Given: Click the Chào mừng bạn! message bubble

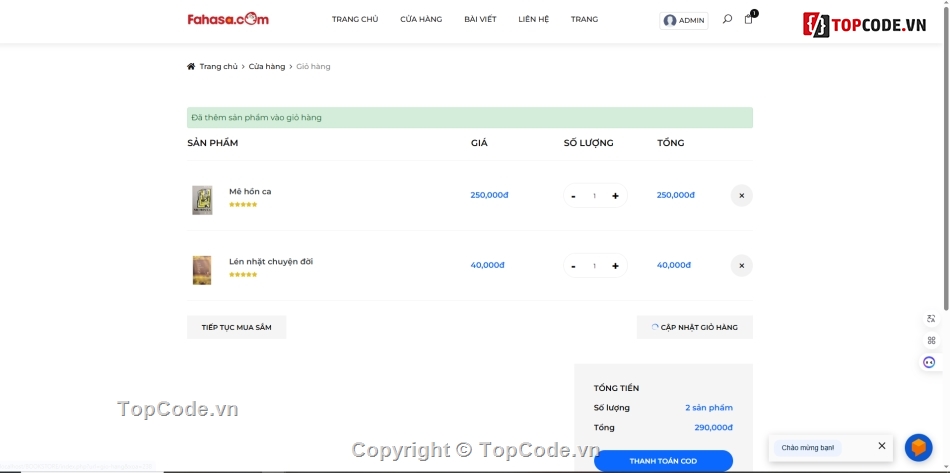Looking at the screenshot, I should [807, 448].
